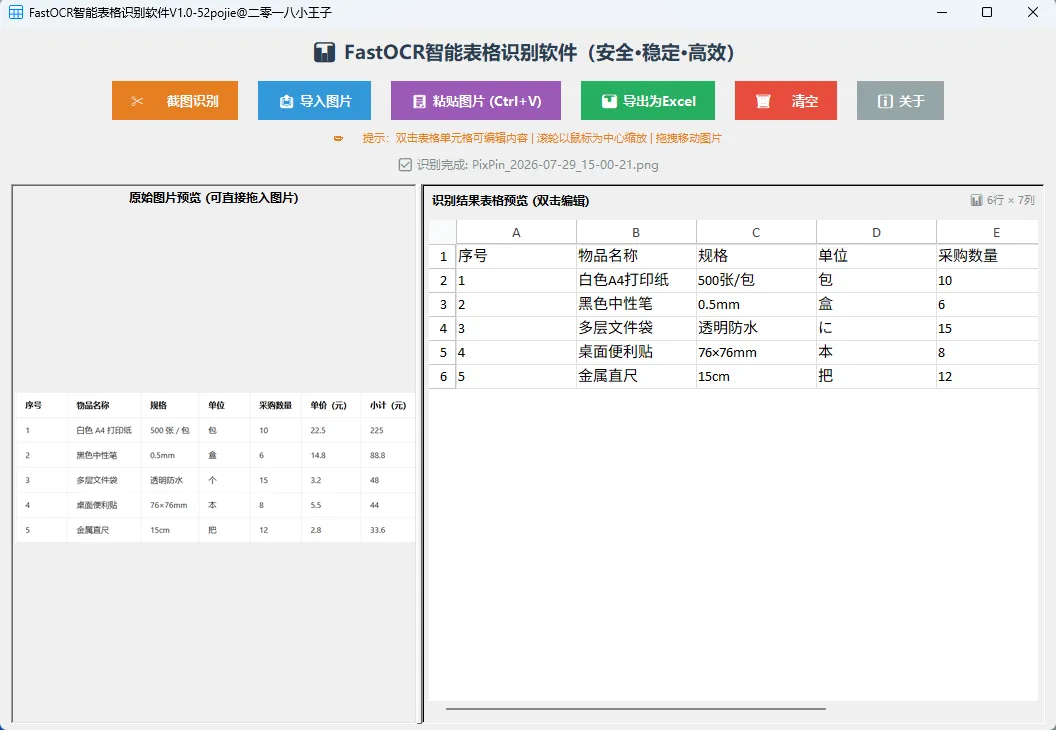Image resolution: width=1056 pixels, height=730 pixels.
Task: Select row header 3
Action: click(x=443, y=304)
